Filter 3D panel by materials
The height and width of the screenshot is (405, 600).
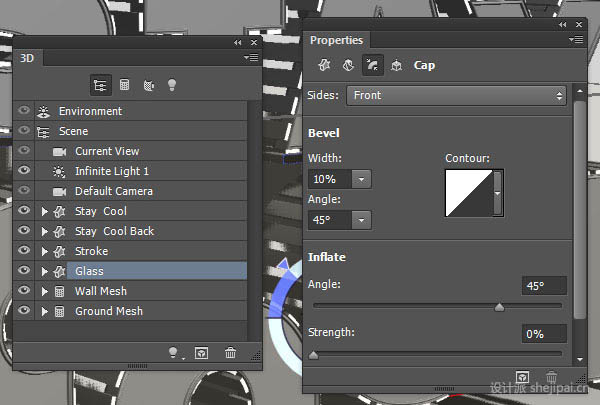click(x=148, y=85)
